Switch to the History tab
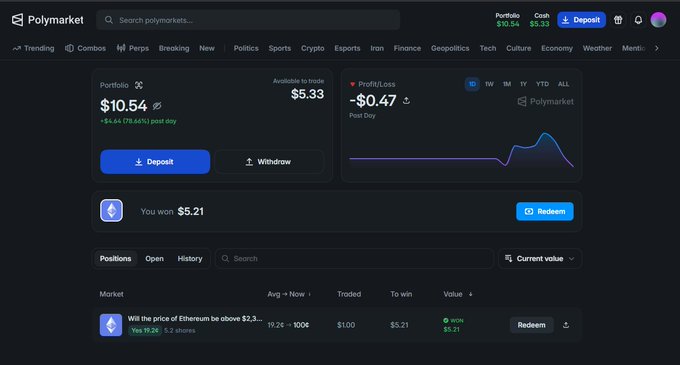 pyautogui.click(x=190, y=258)
